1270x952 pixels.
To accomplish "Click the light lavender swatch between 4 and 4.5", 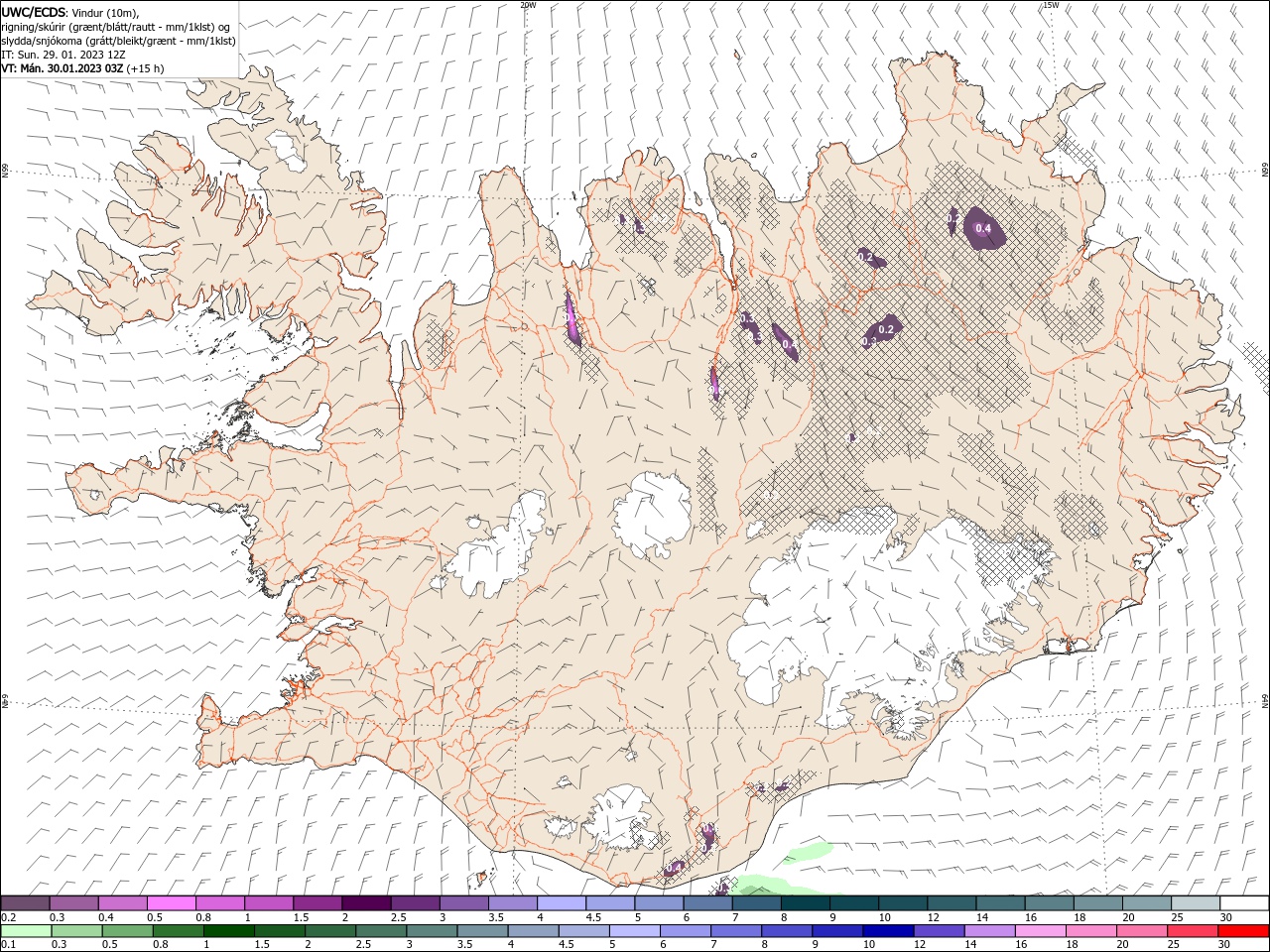I will (x=561, y=903).
